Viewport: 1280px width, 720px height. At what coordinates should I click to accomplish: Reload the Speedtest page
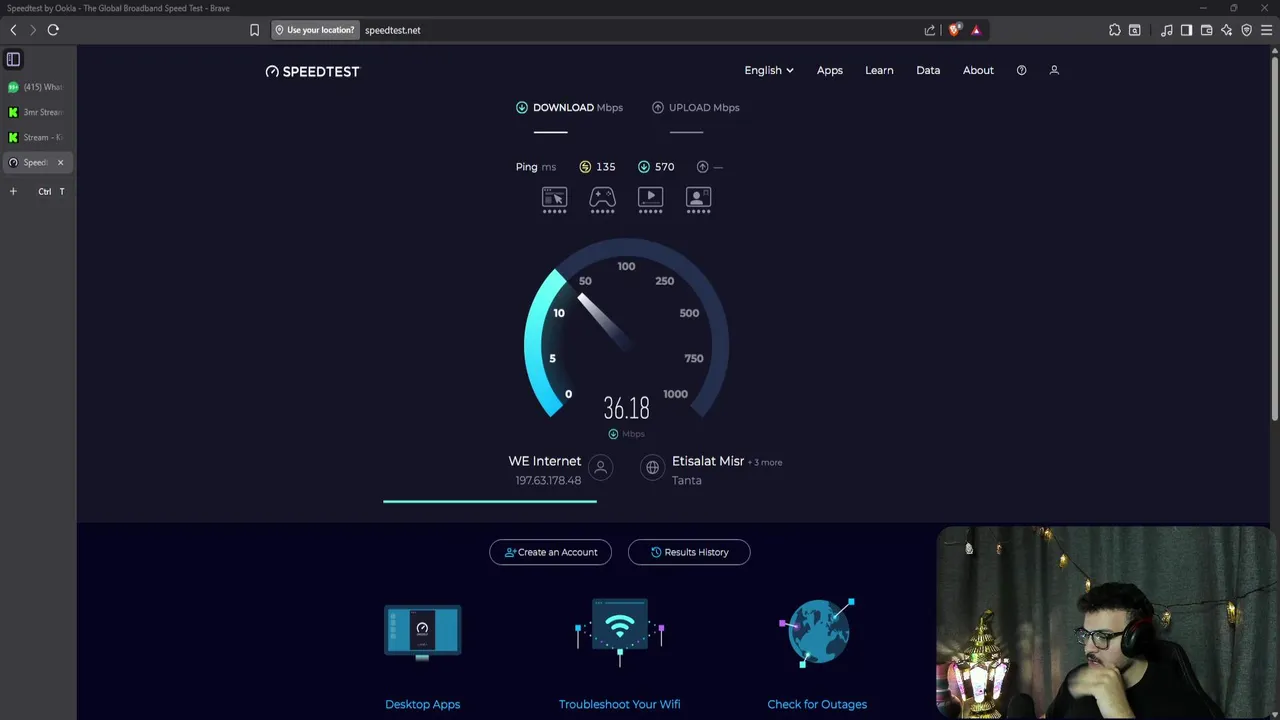[53, 30]
